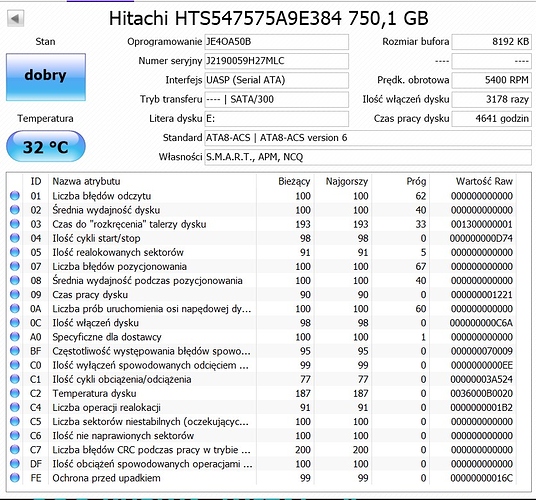Click raw value 000000001221

coord(482,295)
